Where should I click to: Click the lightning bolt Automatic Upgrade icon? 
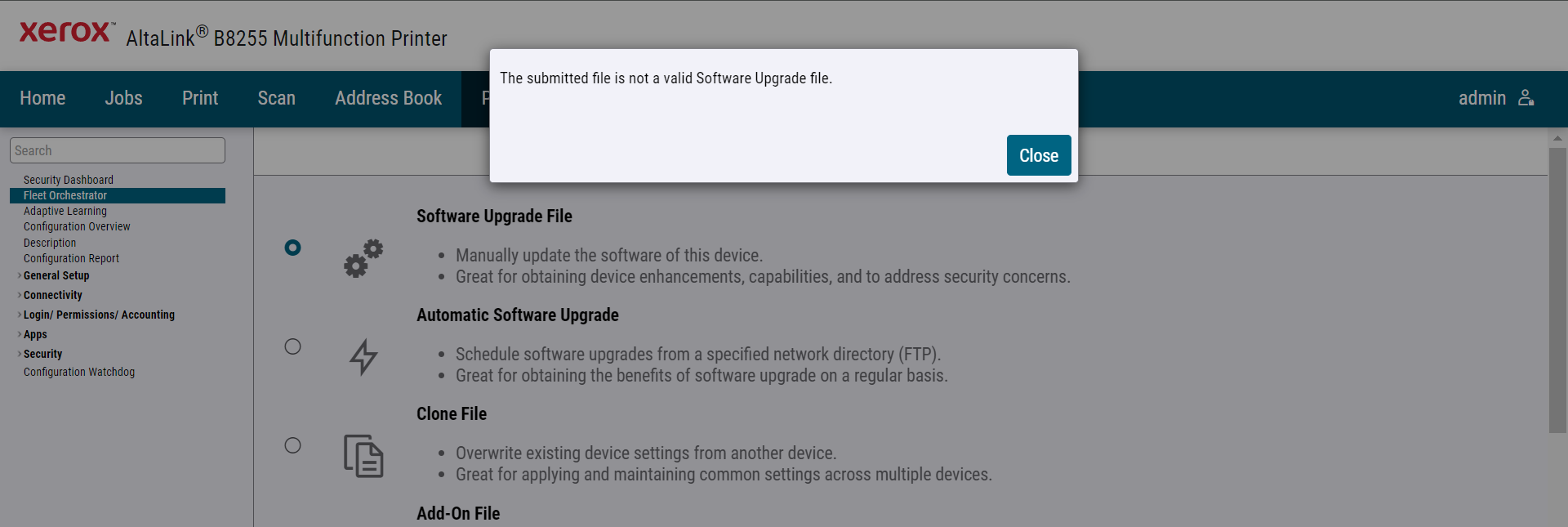[363, 357]
